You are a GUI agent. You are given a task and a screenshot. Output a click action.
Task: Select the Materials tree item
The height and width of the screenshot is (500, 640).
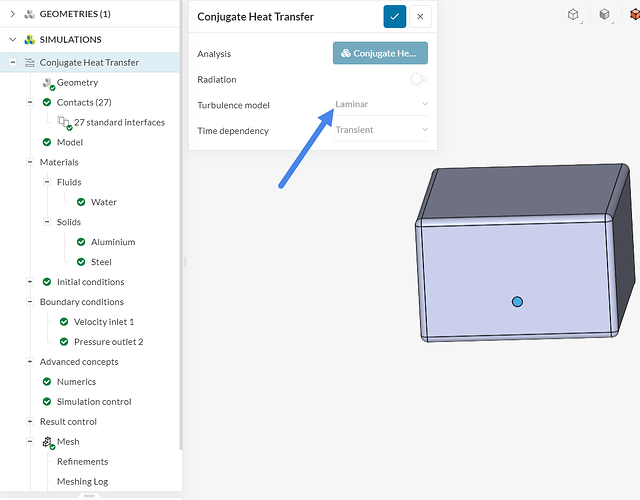coord(59,162)
